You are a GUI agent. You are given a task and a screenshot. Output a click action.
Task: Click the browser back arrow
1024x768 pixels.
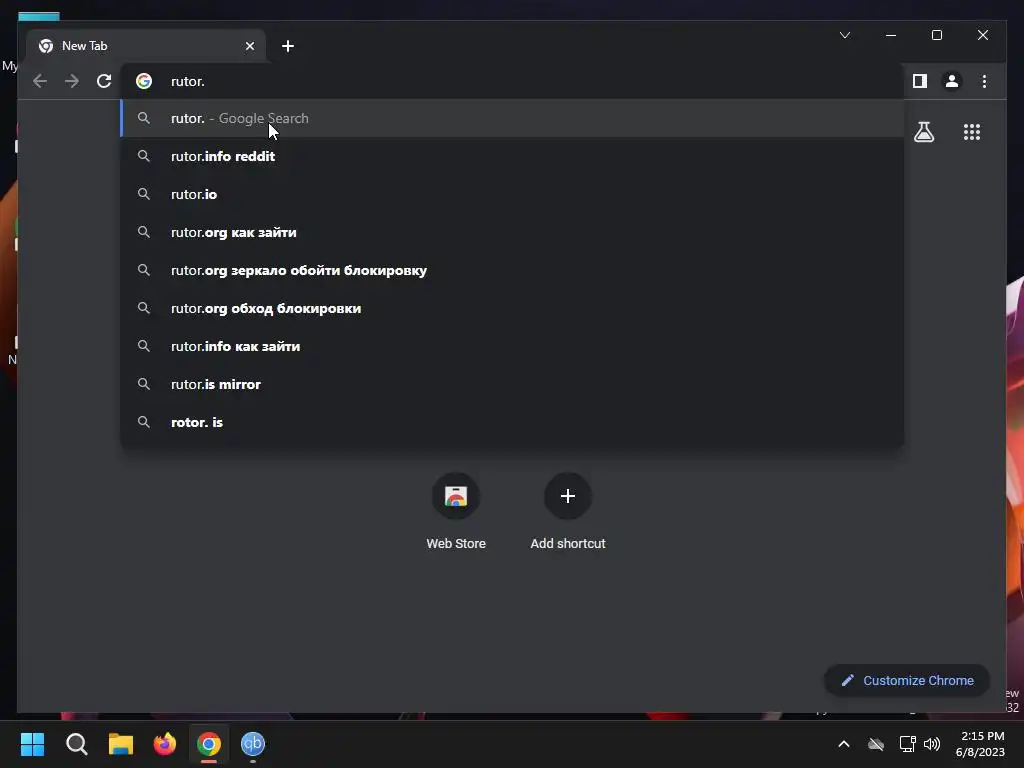point(40,81)
